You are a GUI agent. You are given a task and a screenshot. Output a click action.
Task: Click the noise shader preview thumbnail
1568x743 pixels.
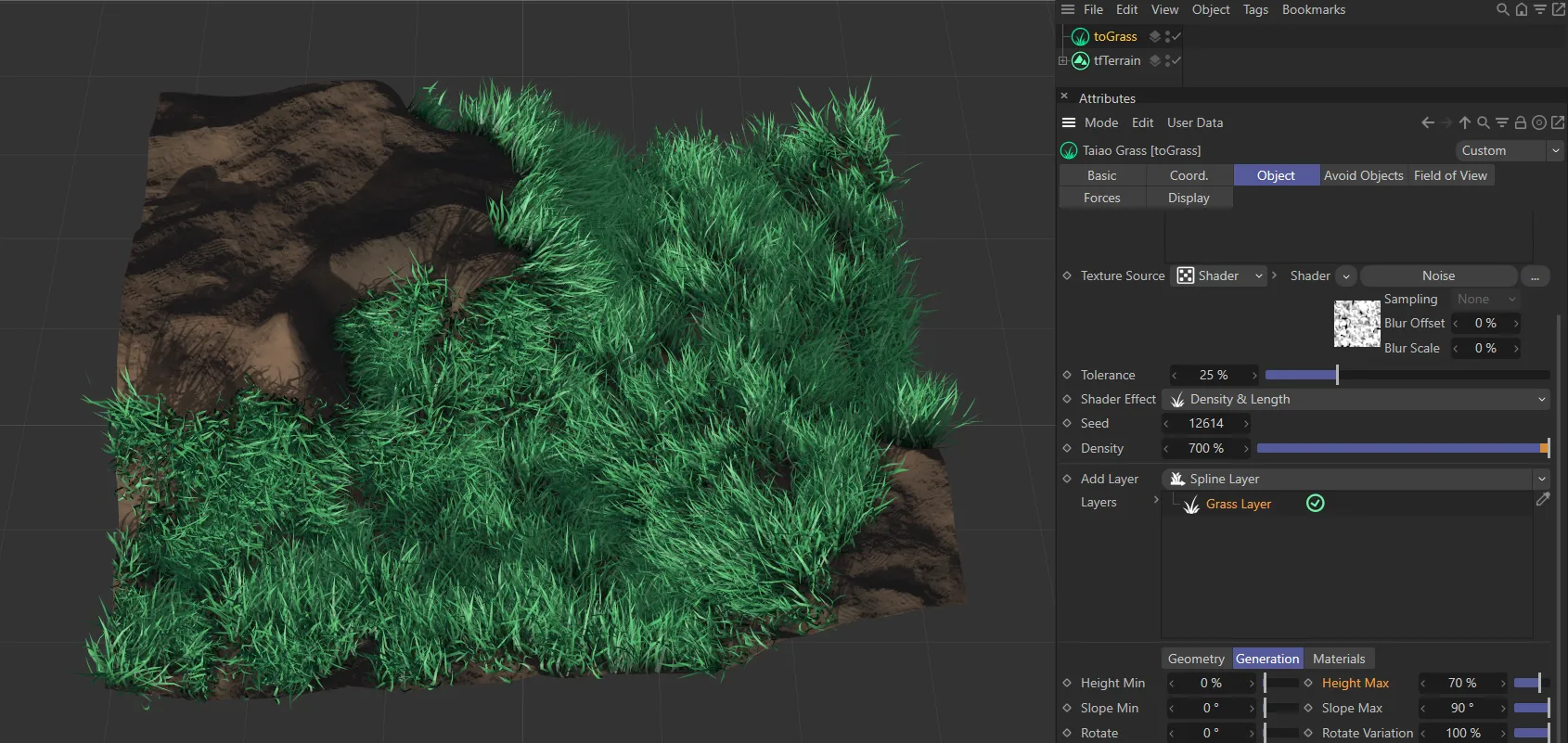[1356, 324]
